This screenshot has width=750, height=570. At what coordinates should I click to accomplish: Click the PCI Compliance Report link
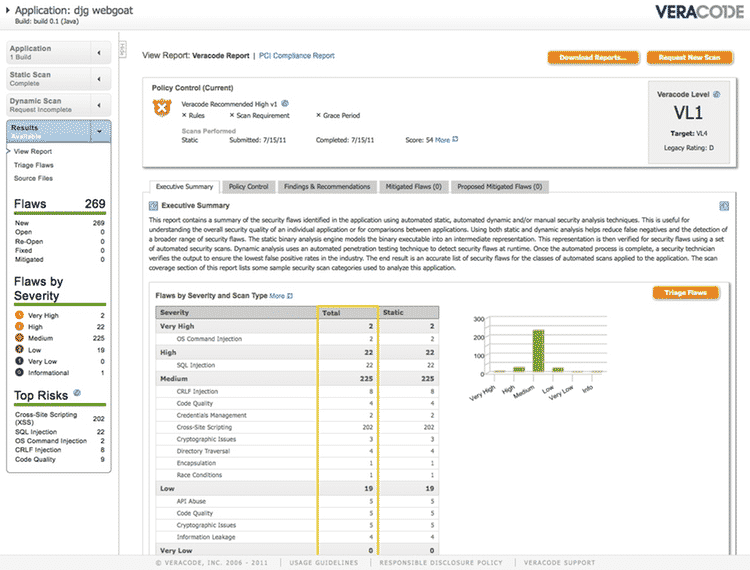click(297, 55)
